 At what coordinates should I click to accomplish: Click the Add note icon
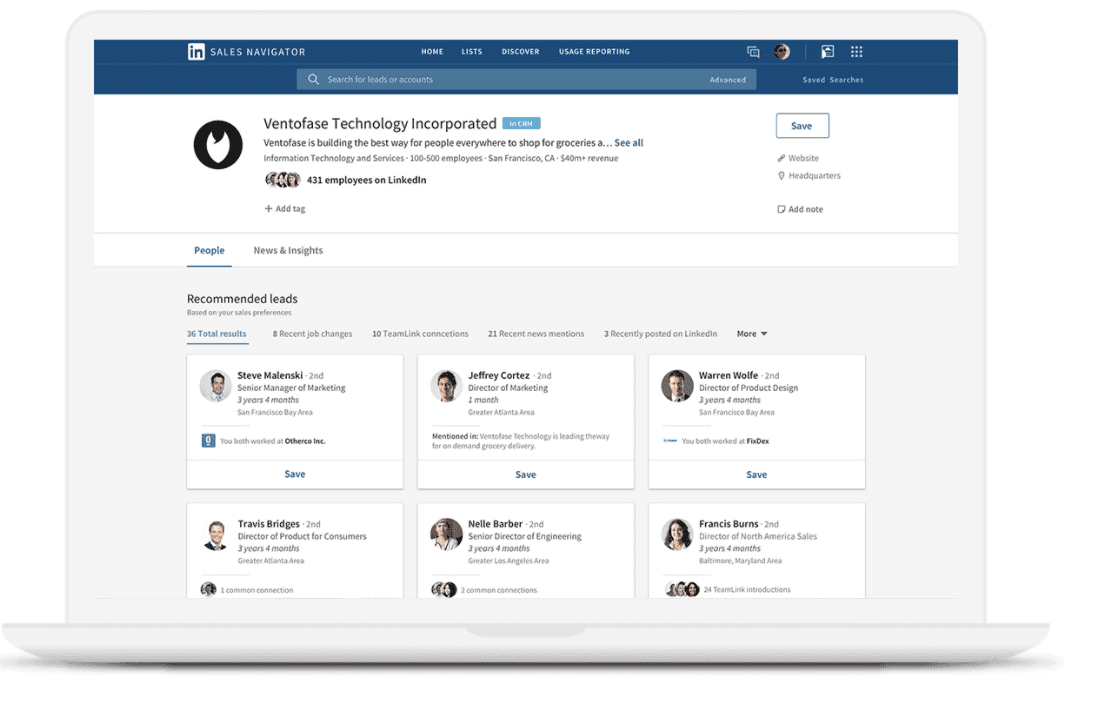pyautogui.click(x=783, y=208)
